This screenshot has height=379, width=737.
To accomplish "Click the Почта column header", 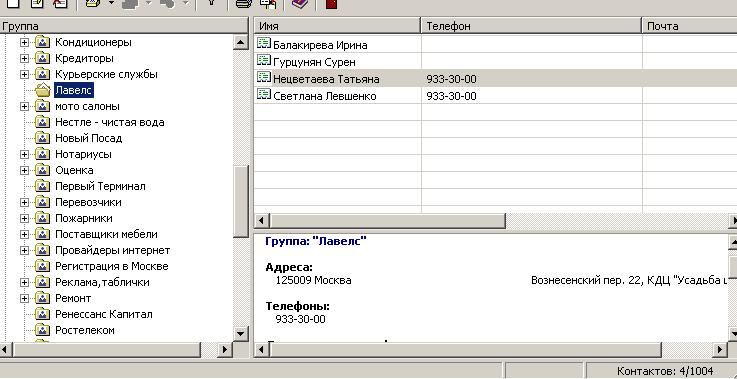I will 690,26.
